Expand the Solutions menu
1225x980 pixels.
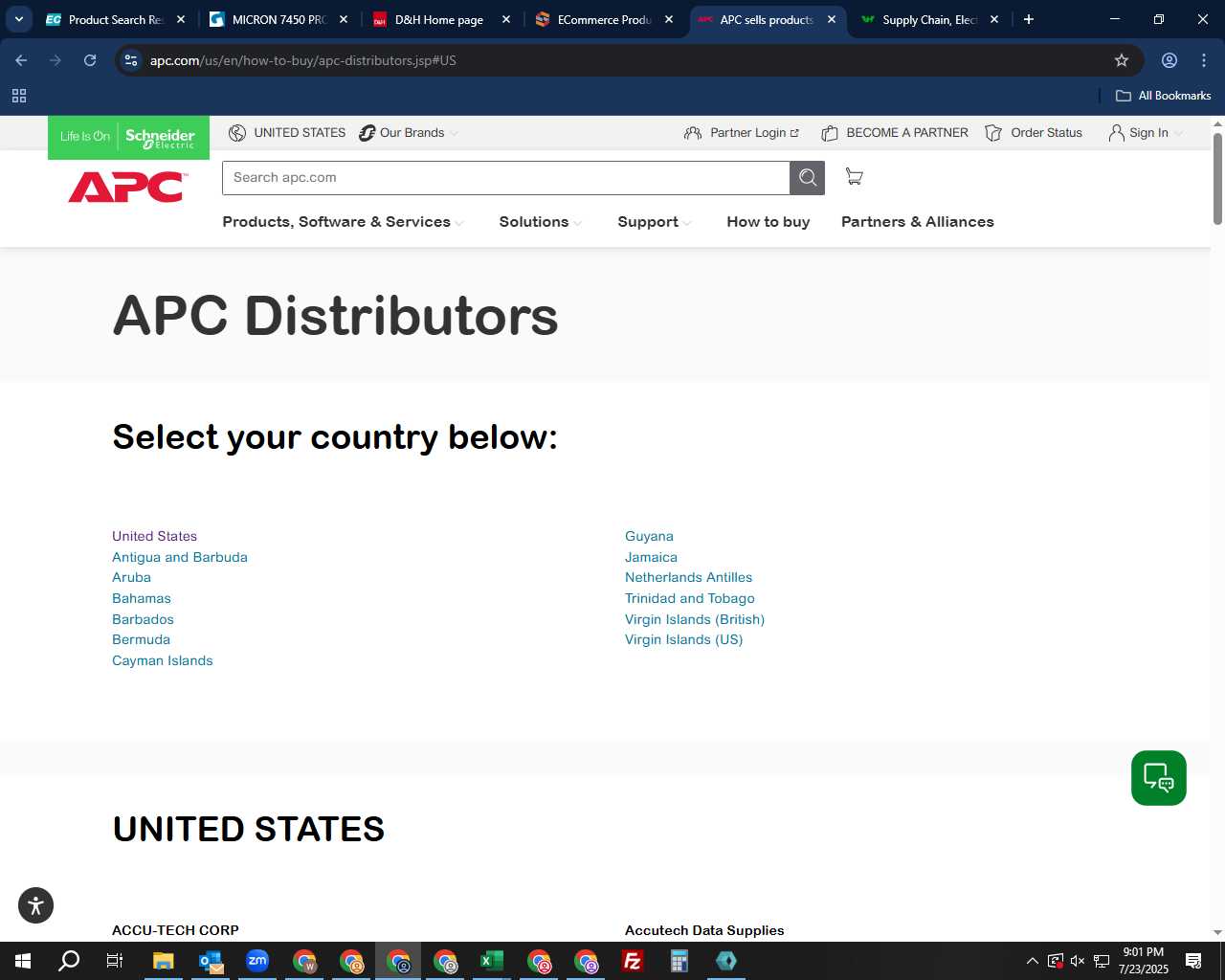[540, 222]
